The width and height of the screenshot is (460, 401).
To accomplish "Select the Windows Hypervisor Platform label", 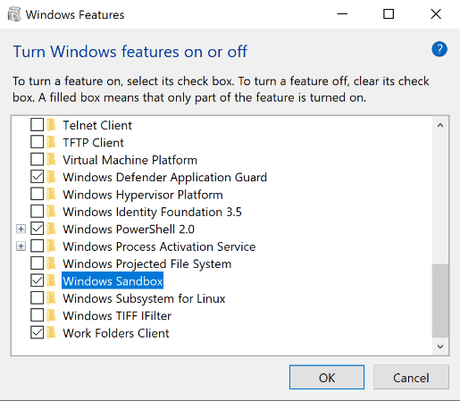I will point(143,195).
